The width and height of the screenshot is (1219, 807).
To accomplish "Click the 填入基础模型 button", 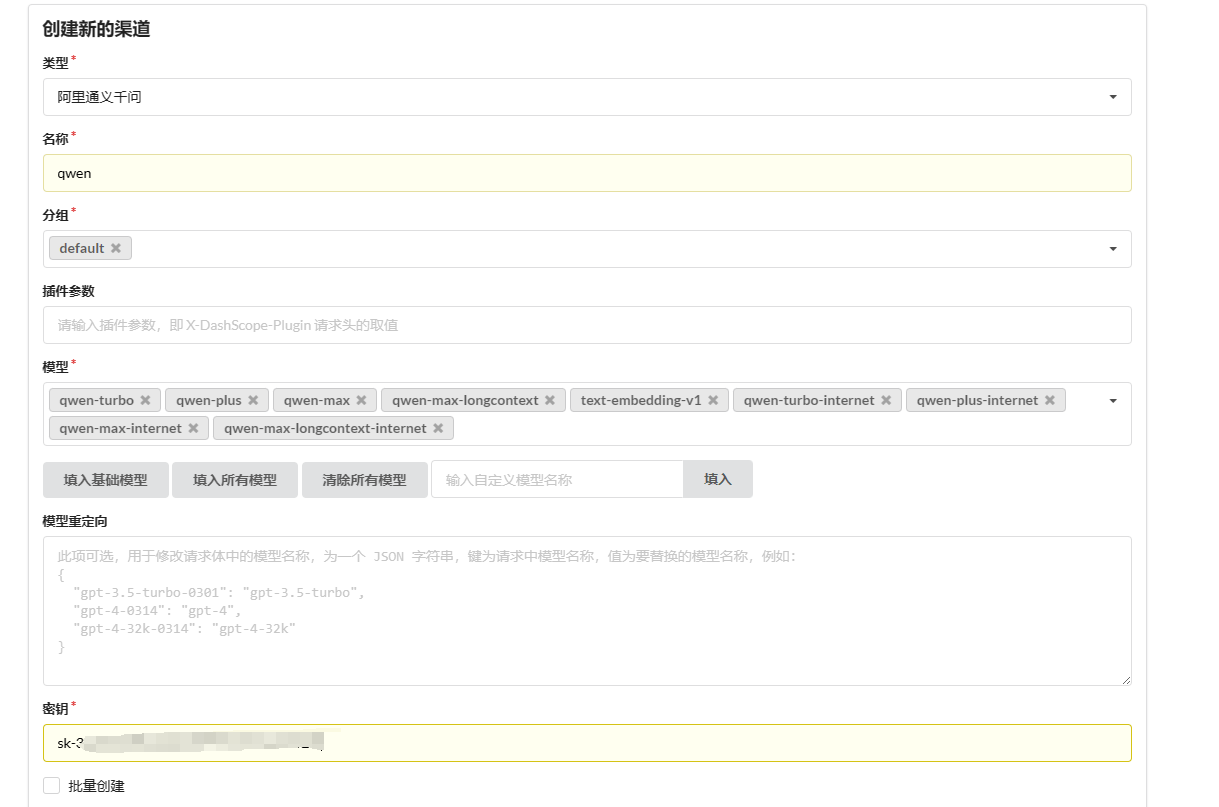I will [x=106, y=480].
